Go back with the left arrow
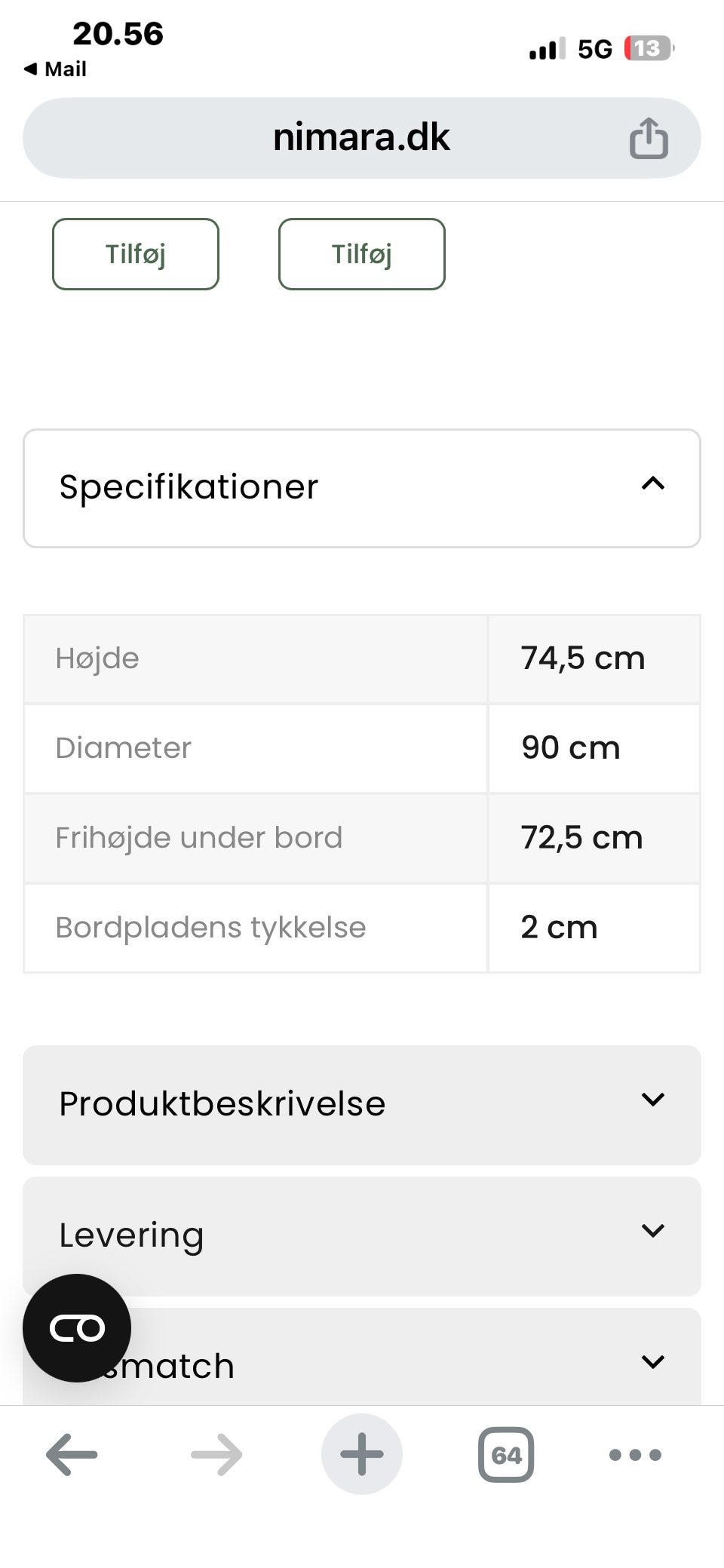The height and width of the screenshot is (1568, 724). click(72, 1454)
